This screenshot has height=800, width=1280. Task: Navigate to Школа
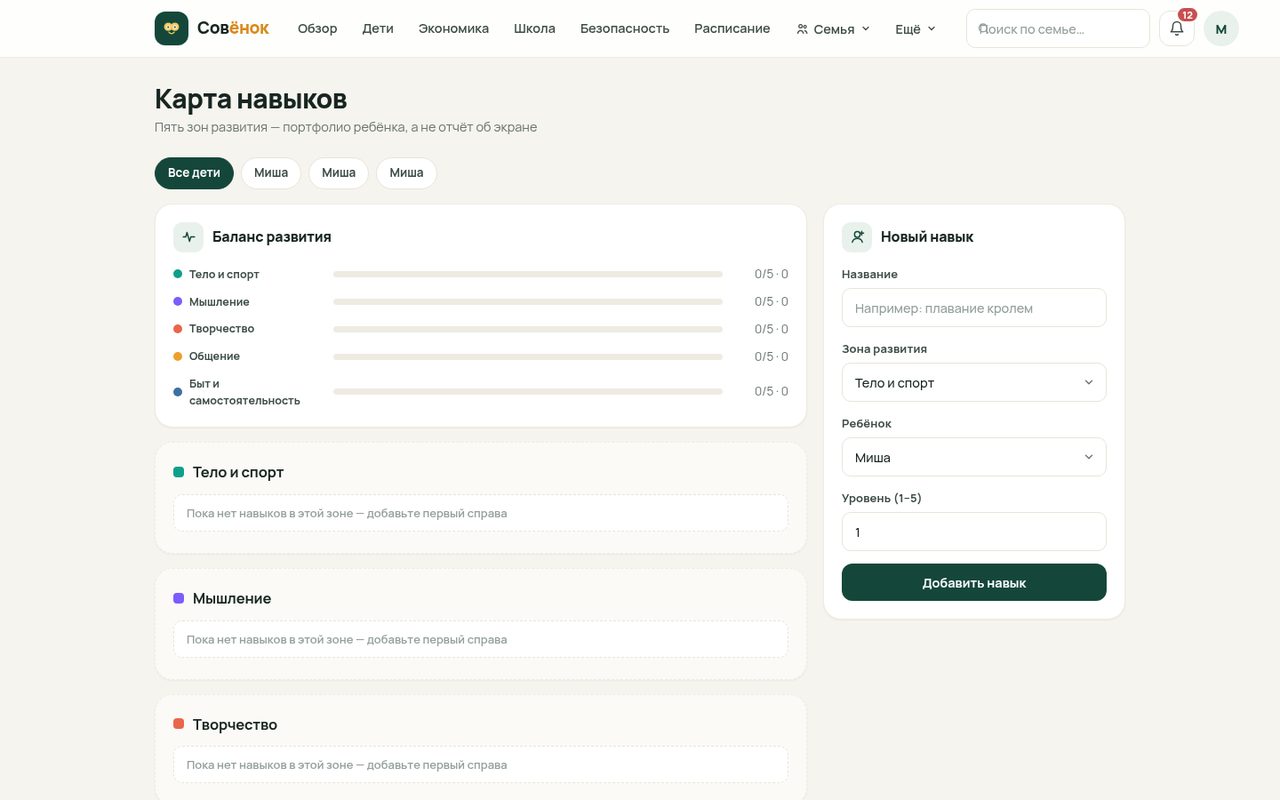[535, 29]
